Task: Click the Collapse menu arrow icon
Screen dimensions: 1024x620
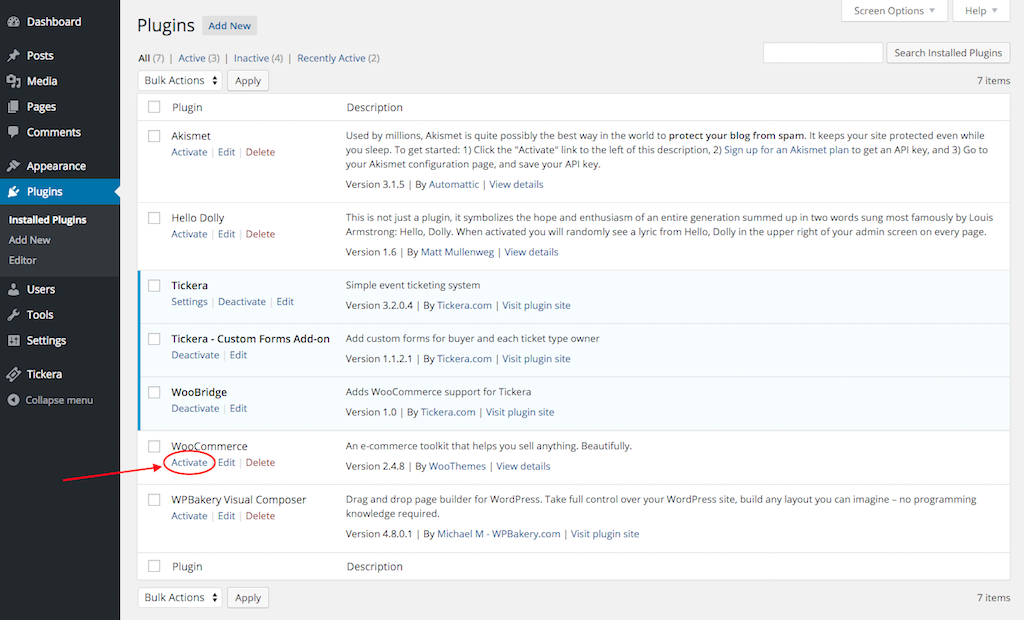Action: [13, 400]
